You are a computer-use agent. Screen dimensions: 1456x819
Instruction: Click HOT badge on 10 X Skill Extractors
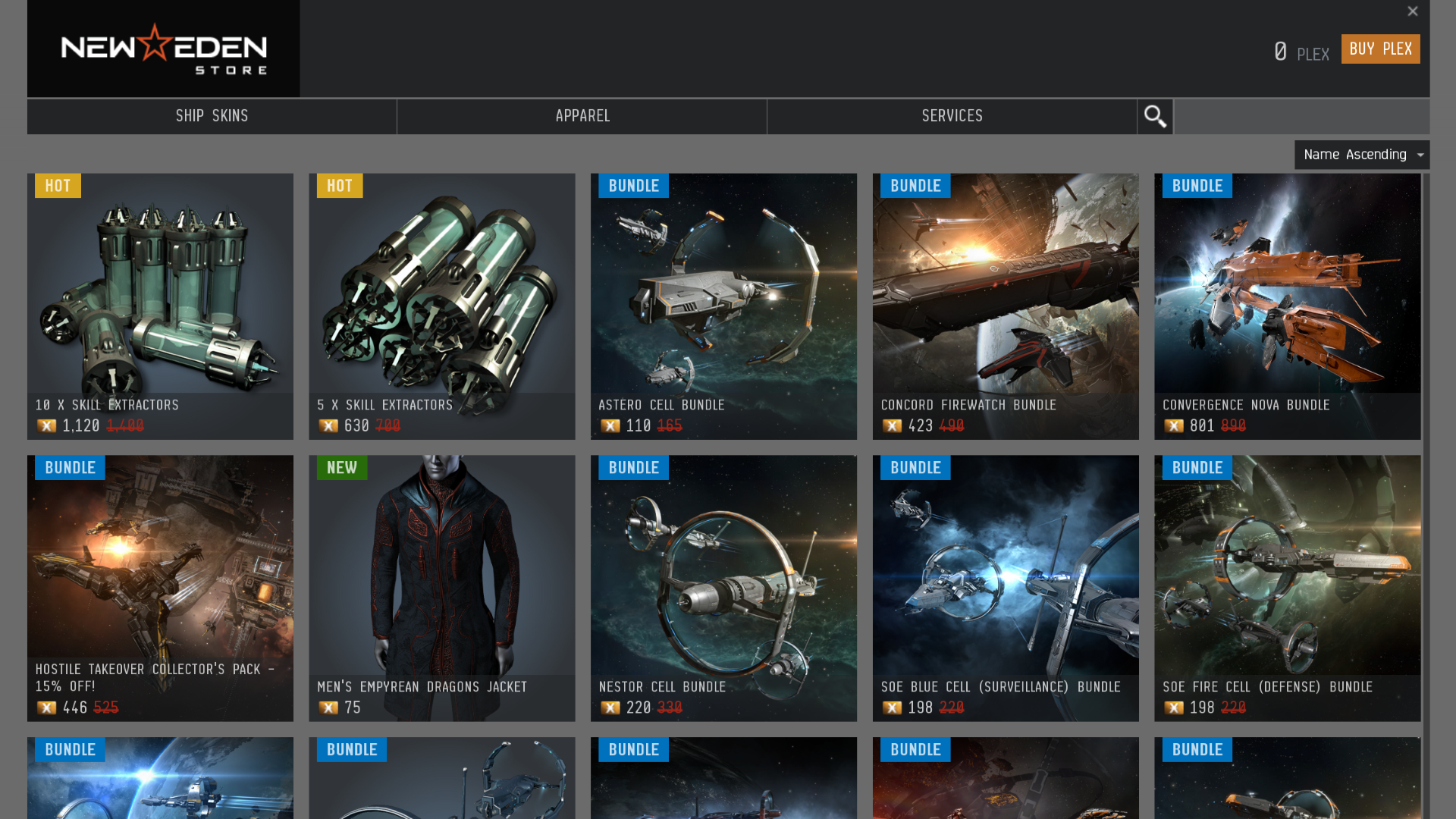(x=58, y=186)
